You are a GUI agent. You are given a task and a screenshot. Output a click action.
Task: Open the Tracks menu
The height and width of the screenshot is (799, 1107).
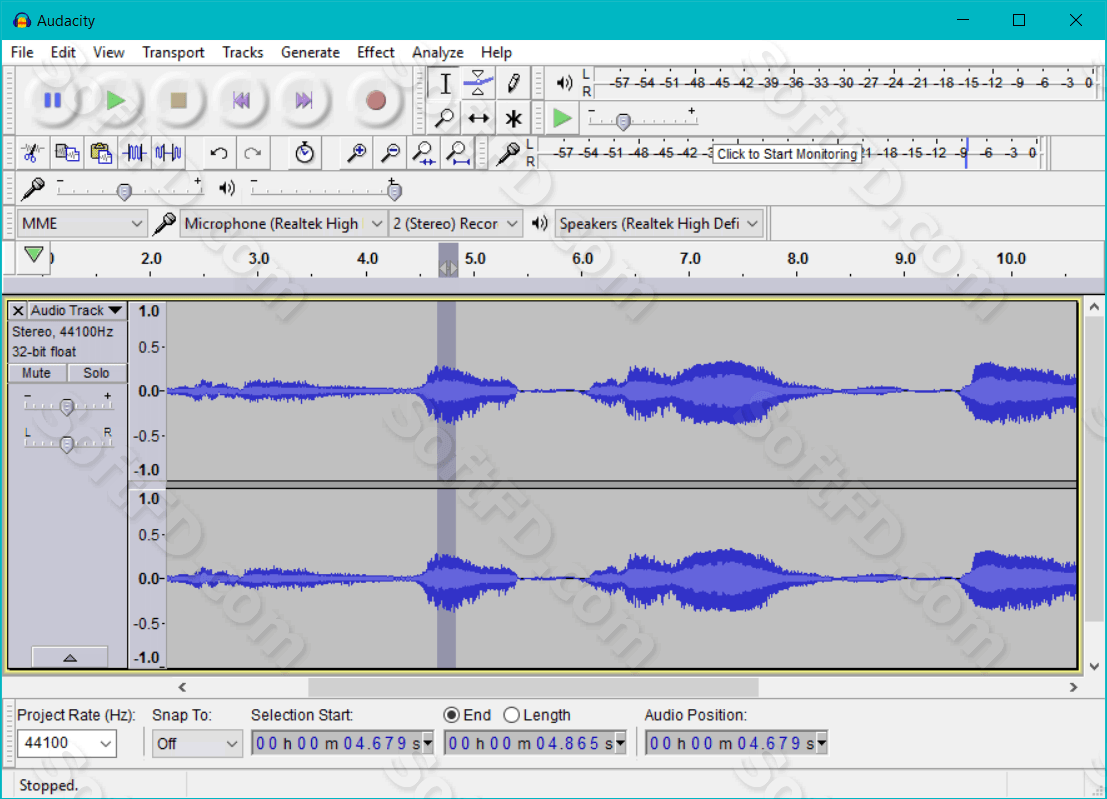pos(242,52)
